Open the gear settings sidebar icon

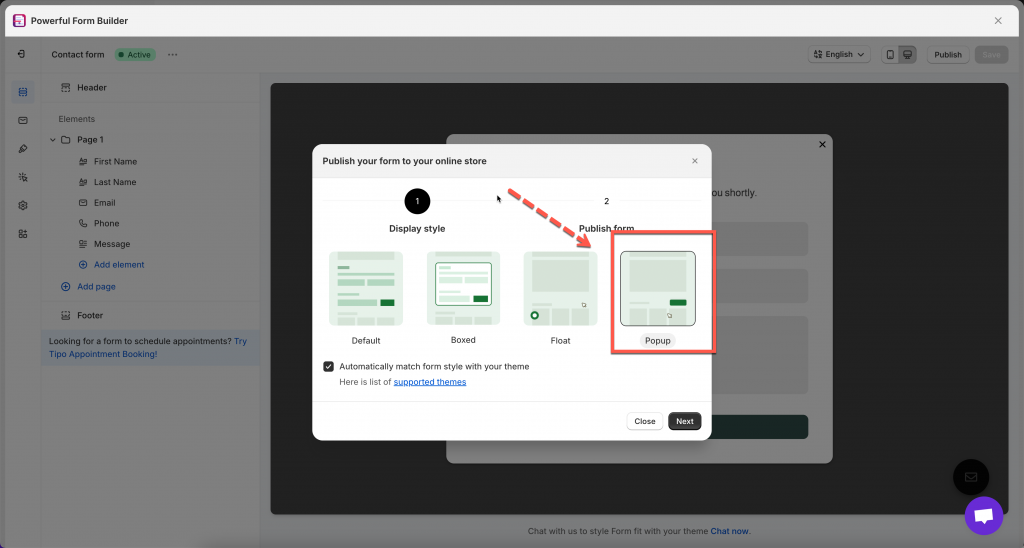pyautogui.click(x=23, y=205)
